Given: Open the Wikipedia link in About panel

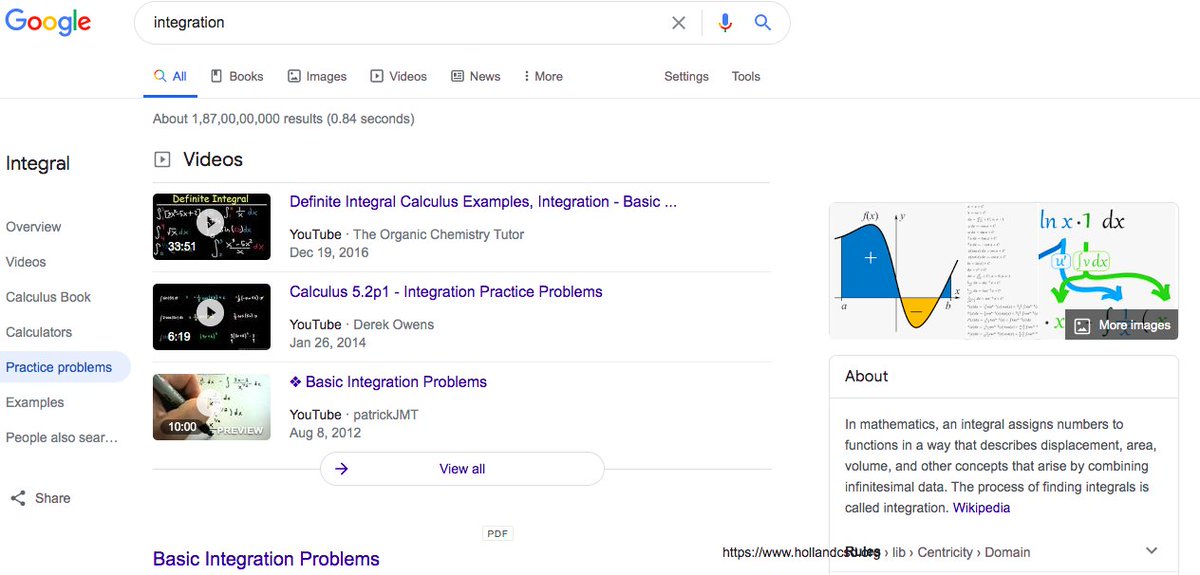Looking at the screenshot, I should pyautogui.click(x=981, y=508).
